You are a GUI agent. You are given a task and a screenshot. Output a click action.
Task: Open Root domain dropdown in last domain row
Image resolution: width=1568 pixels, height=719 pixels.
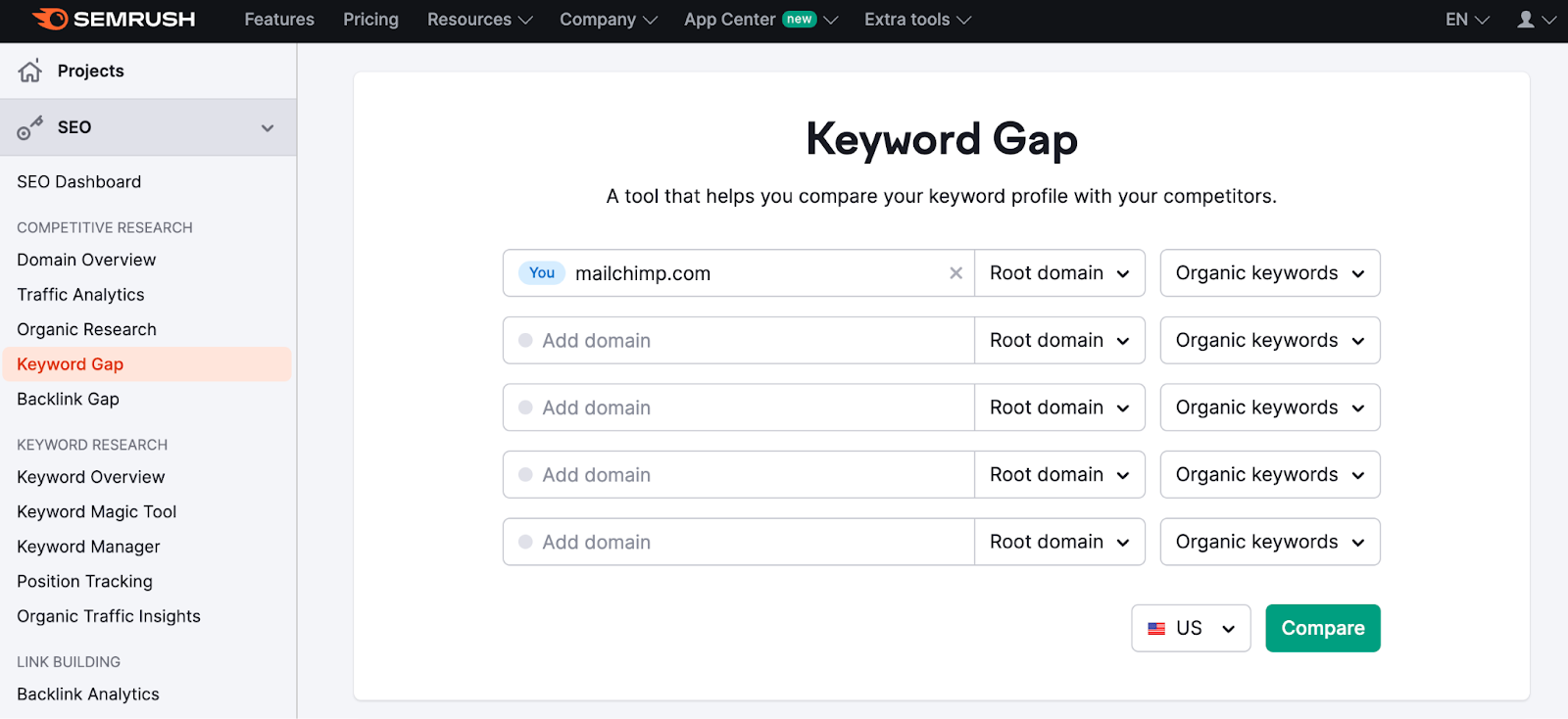[x=1059, y=542]
